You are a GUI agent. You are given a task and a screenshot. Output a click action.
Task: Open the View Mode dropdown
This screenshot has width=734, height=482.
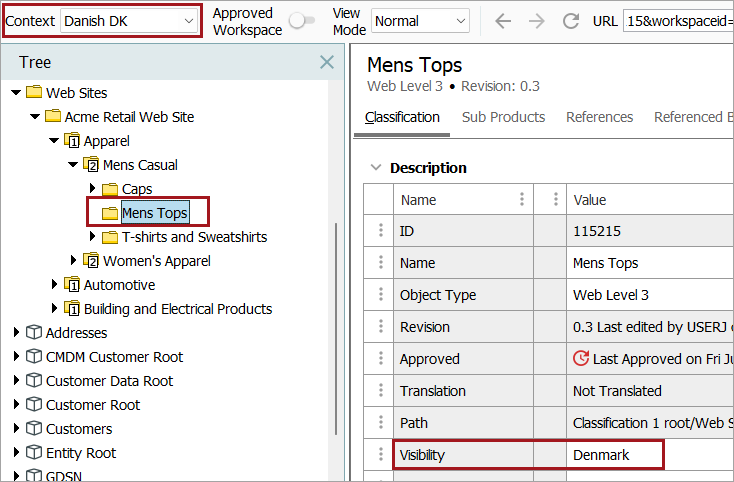[x=420, y=21]
